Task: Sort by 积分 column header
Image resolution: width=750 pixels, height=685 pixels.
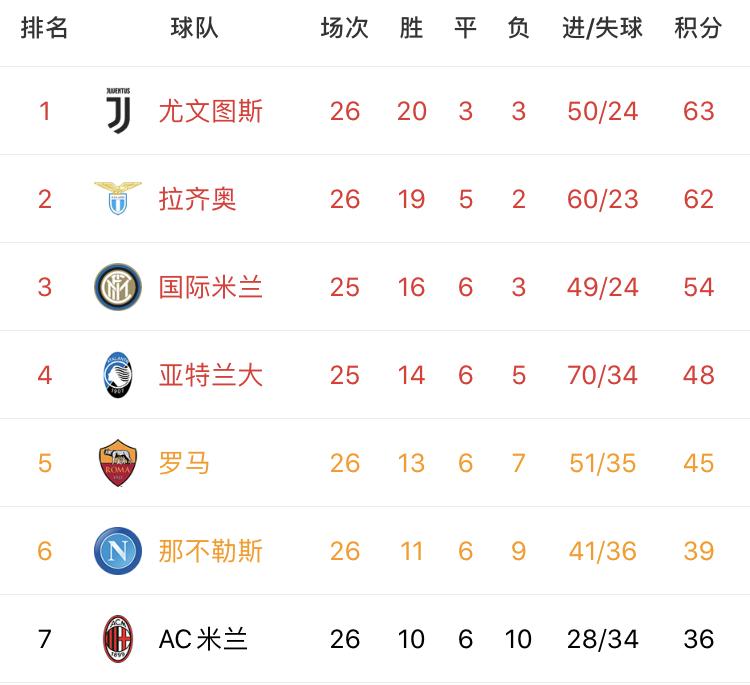Action: (698, 28)
